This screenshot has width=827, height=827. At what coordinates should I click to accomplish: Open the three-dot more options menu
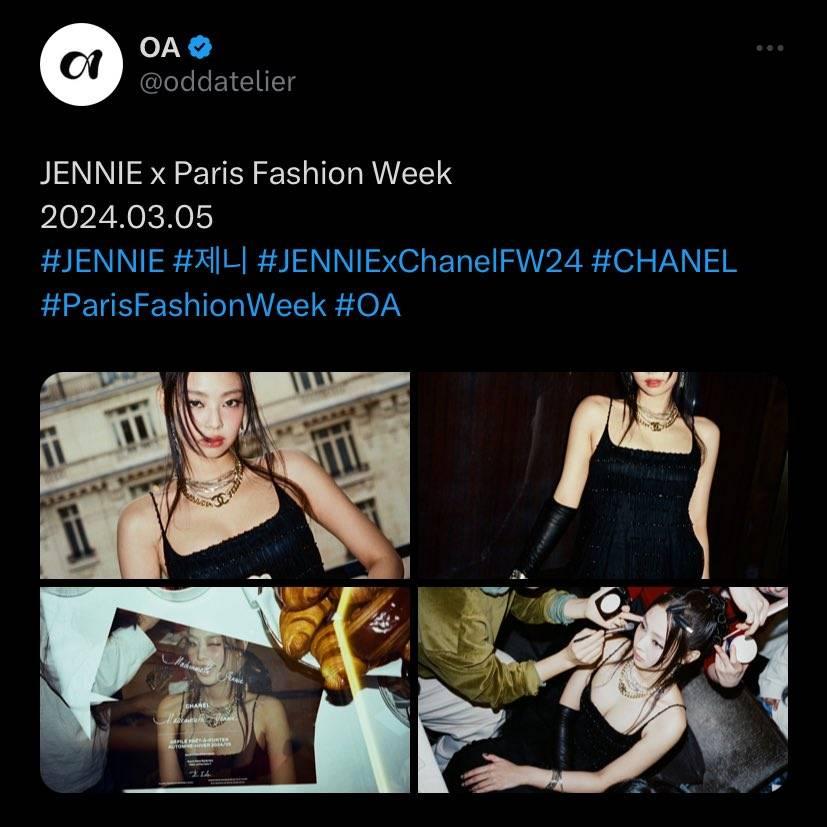click(x=770, y=48)
